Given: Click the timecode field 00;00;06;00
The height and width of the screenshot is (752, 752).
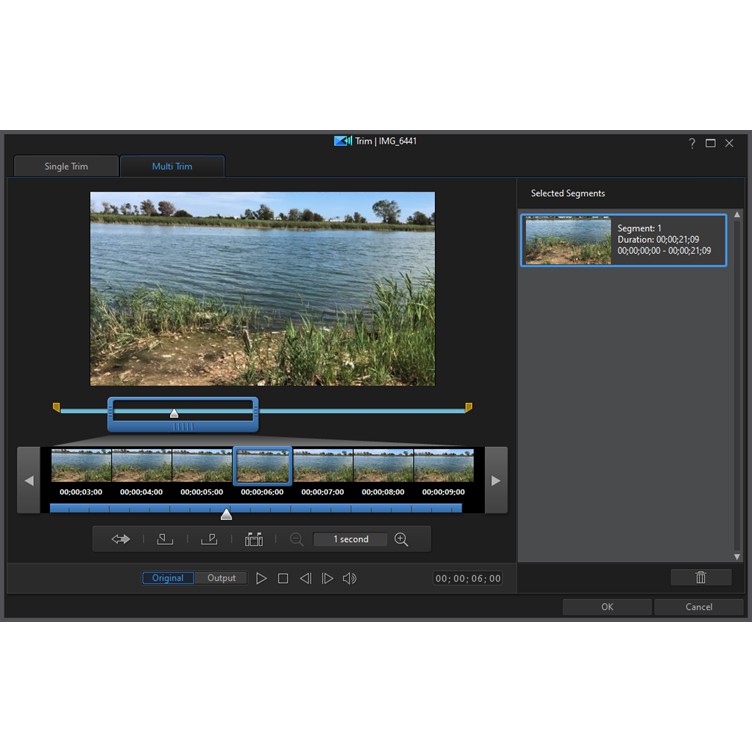Looking at the screenshot, I should pyautogui.click(x=468, y=578).
